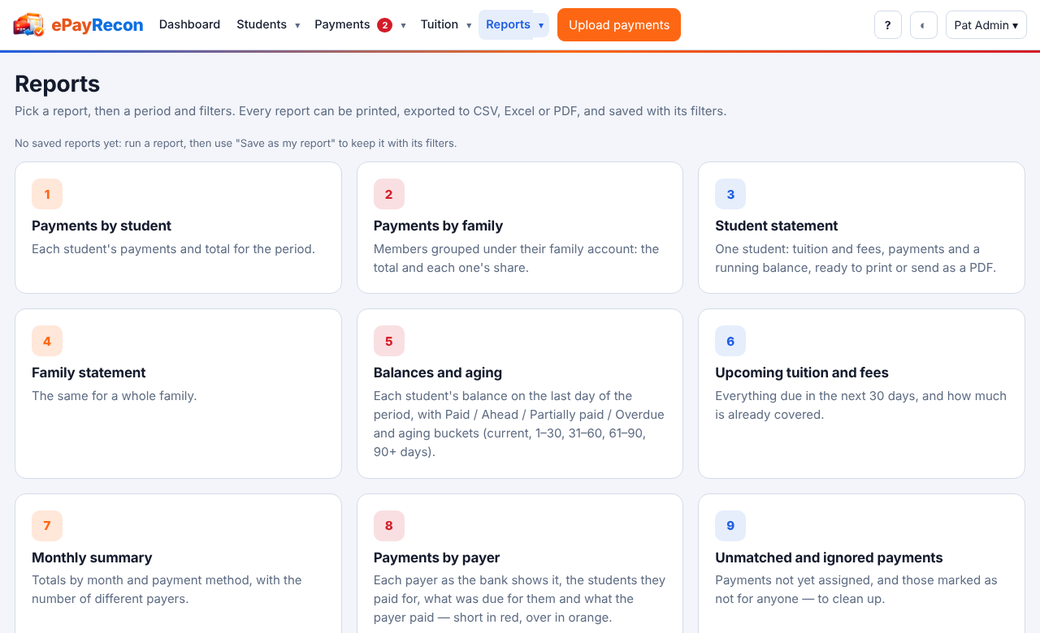The width and height of the screenshot is (1040, 633).
Task: Open the Student statement report title
Action: point(776,226)
